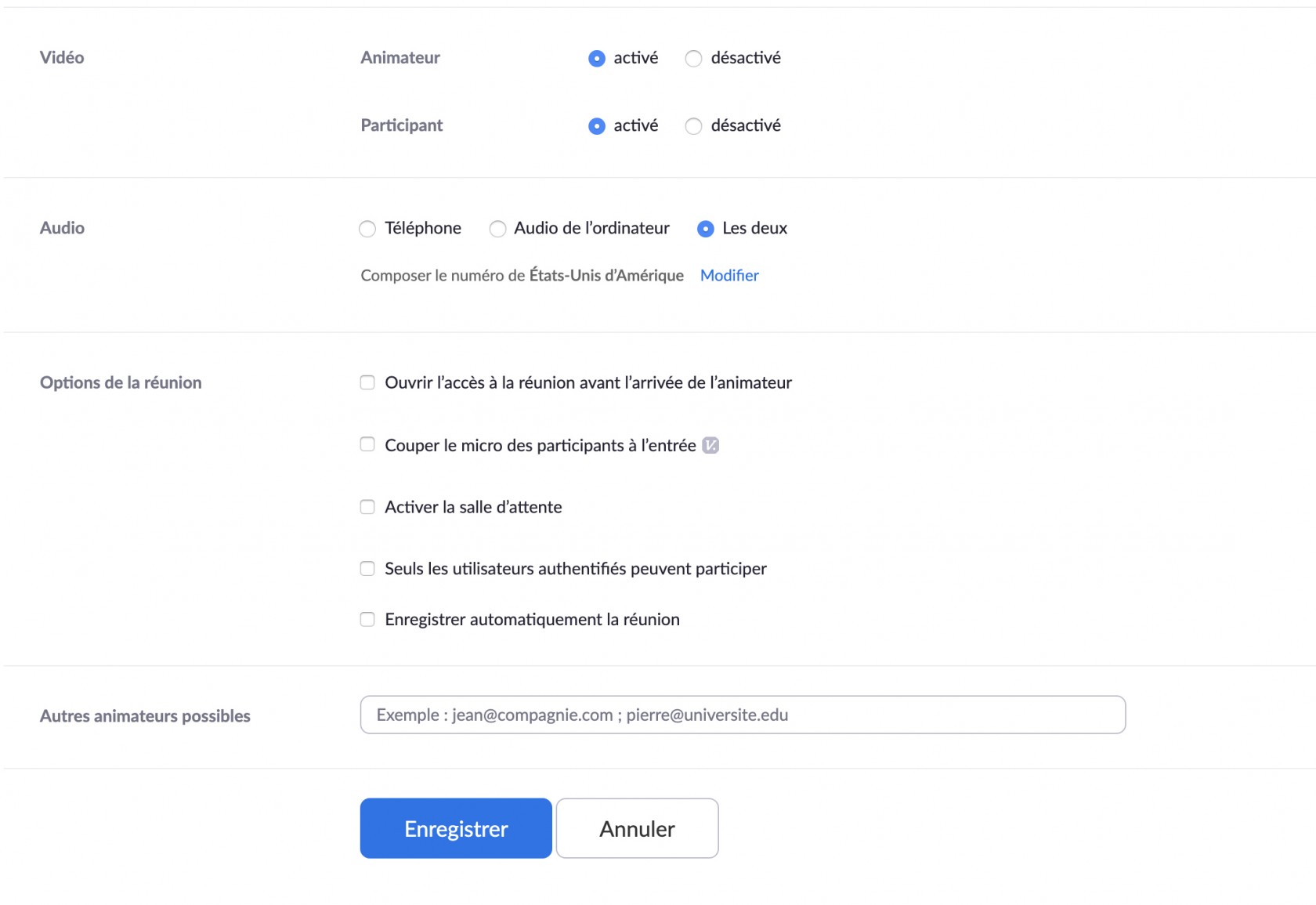Focus the 'Autres animateurs possibles' email field
The height and width of the screenshot is (905, 1316).
click(742, 715)
